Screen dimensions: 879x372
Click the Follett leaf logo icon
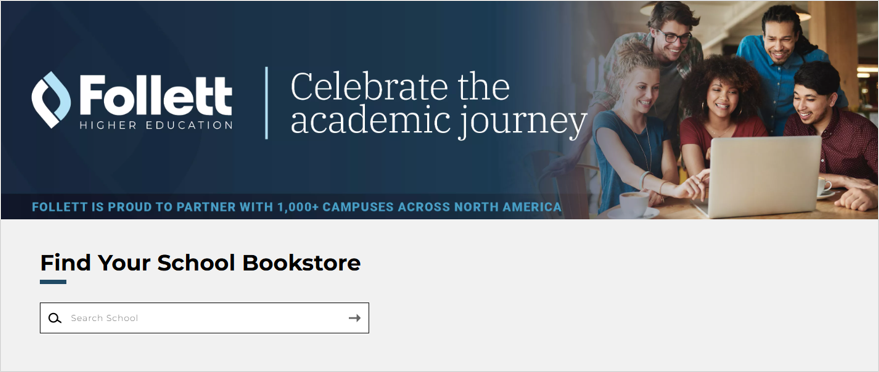click(51, 100)
